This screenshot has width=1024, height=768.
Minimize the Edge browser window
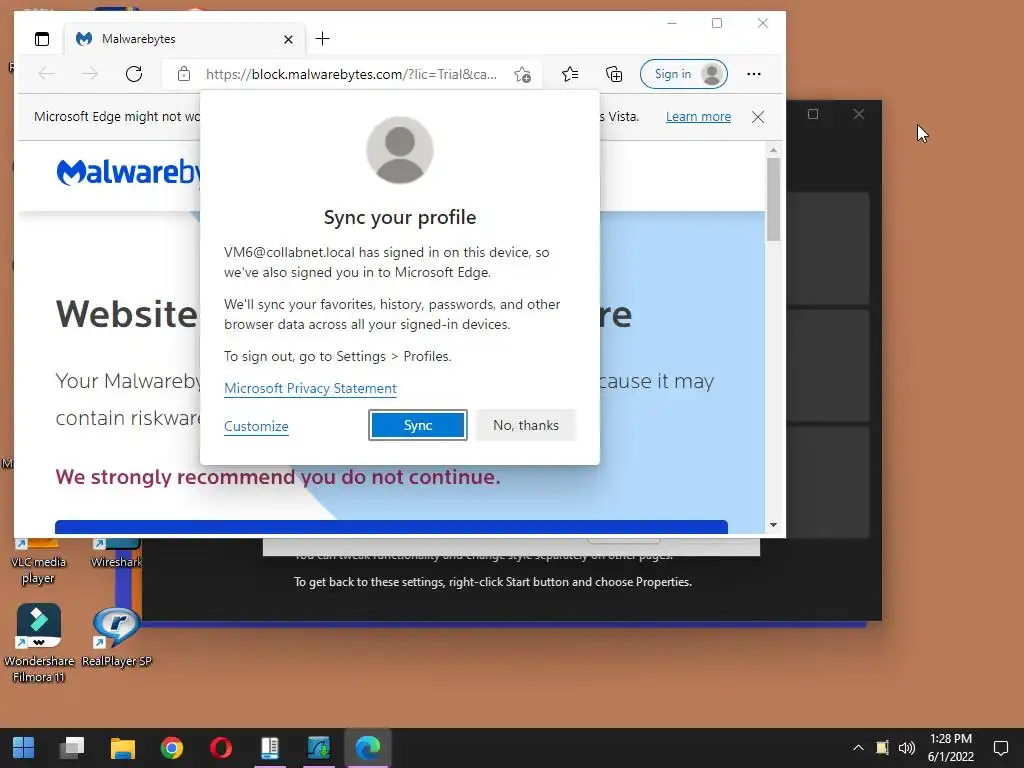coord(672,24)
